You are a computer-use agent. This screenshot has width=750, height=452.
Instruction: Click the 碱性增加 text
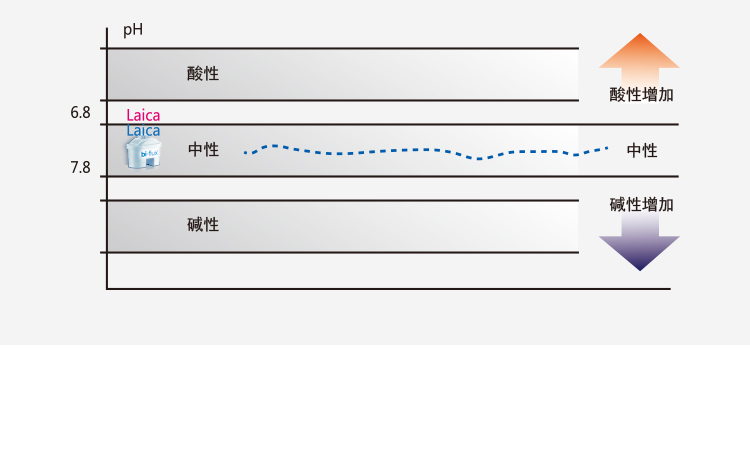pos(642,205)
